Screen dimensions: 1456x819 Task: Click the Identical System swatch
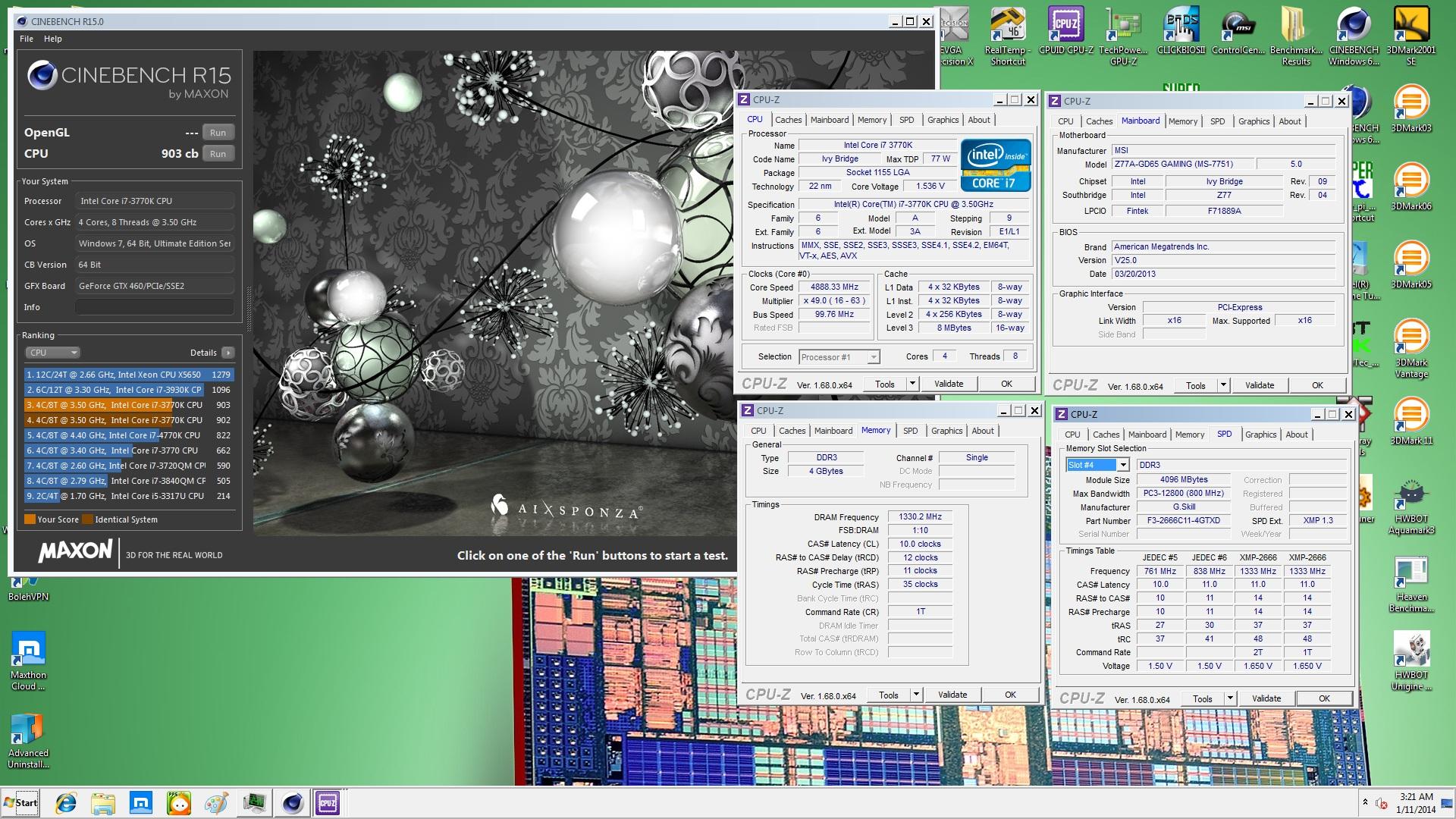coord(87,519)
